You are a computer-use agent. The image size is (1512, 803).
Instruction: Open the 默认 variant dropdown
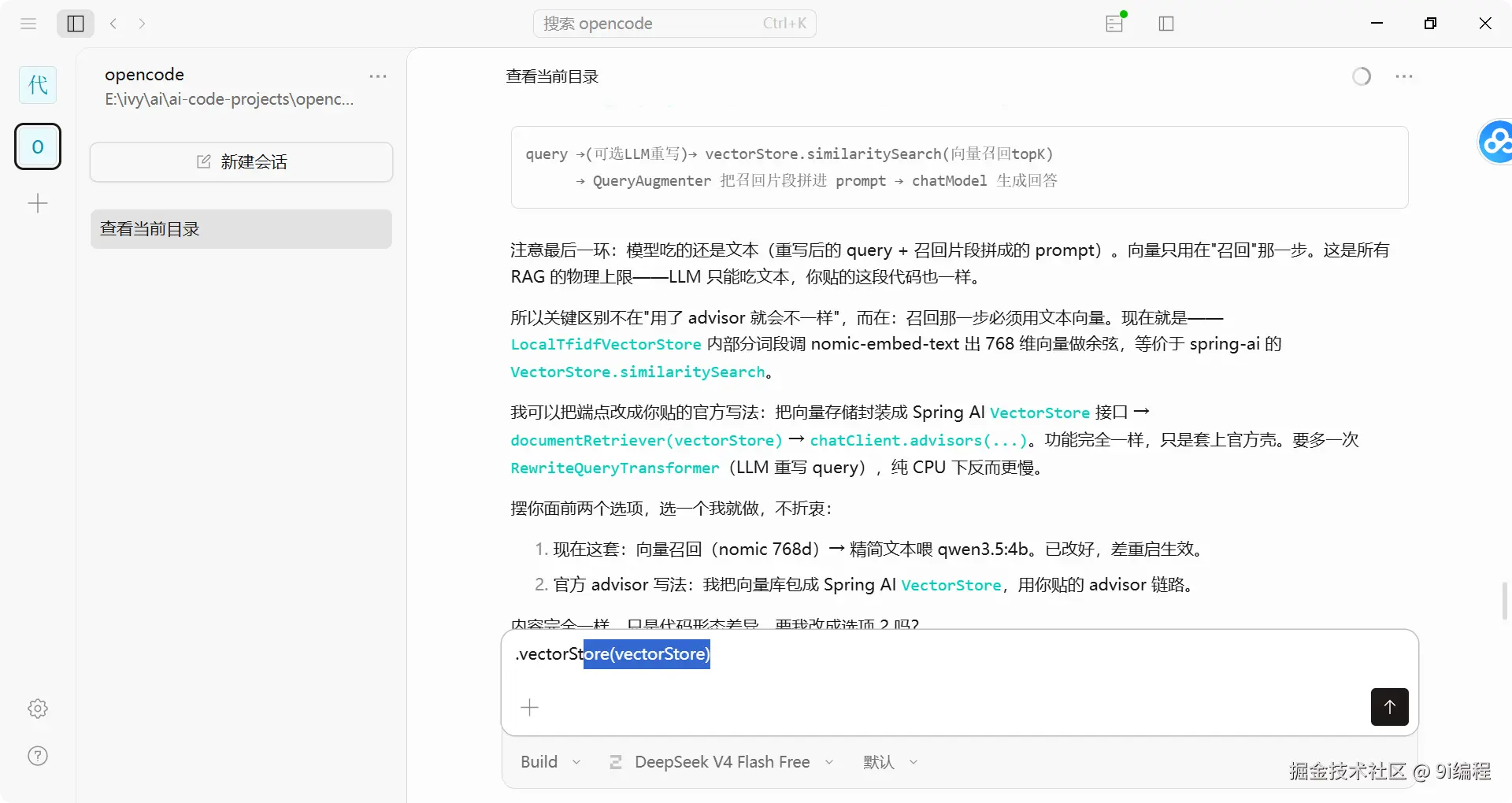click(x=891, y=762)
